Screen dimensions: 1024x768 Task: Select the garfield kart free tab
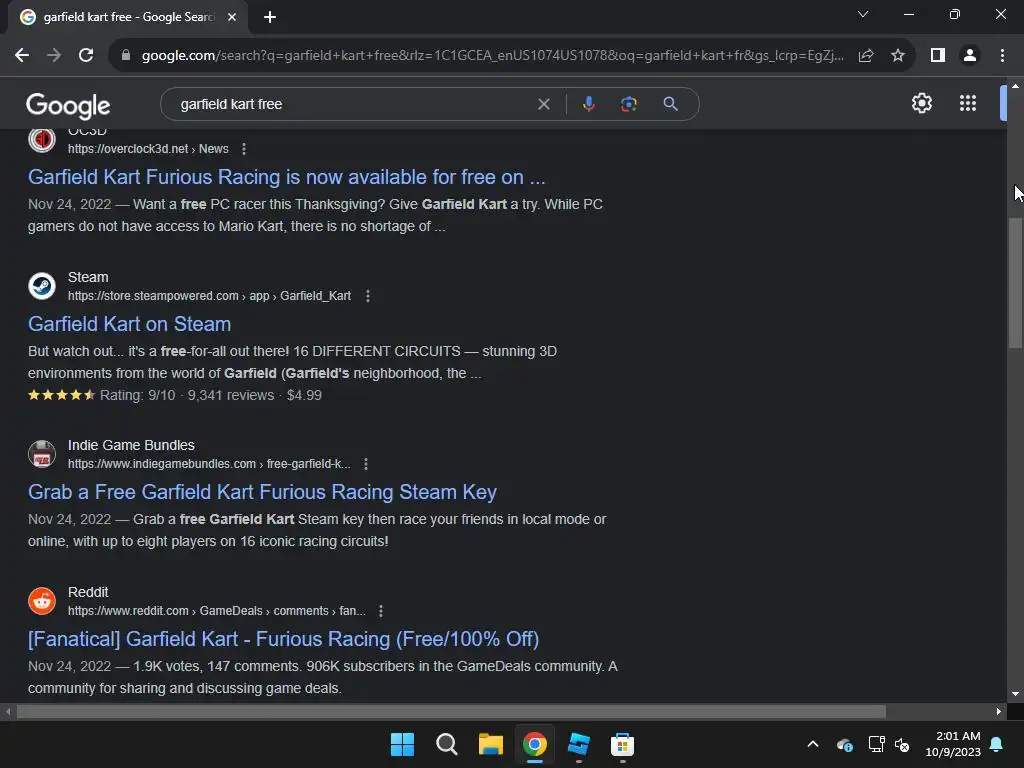(x=128, y=17)
